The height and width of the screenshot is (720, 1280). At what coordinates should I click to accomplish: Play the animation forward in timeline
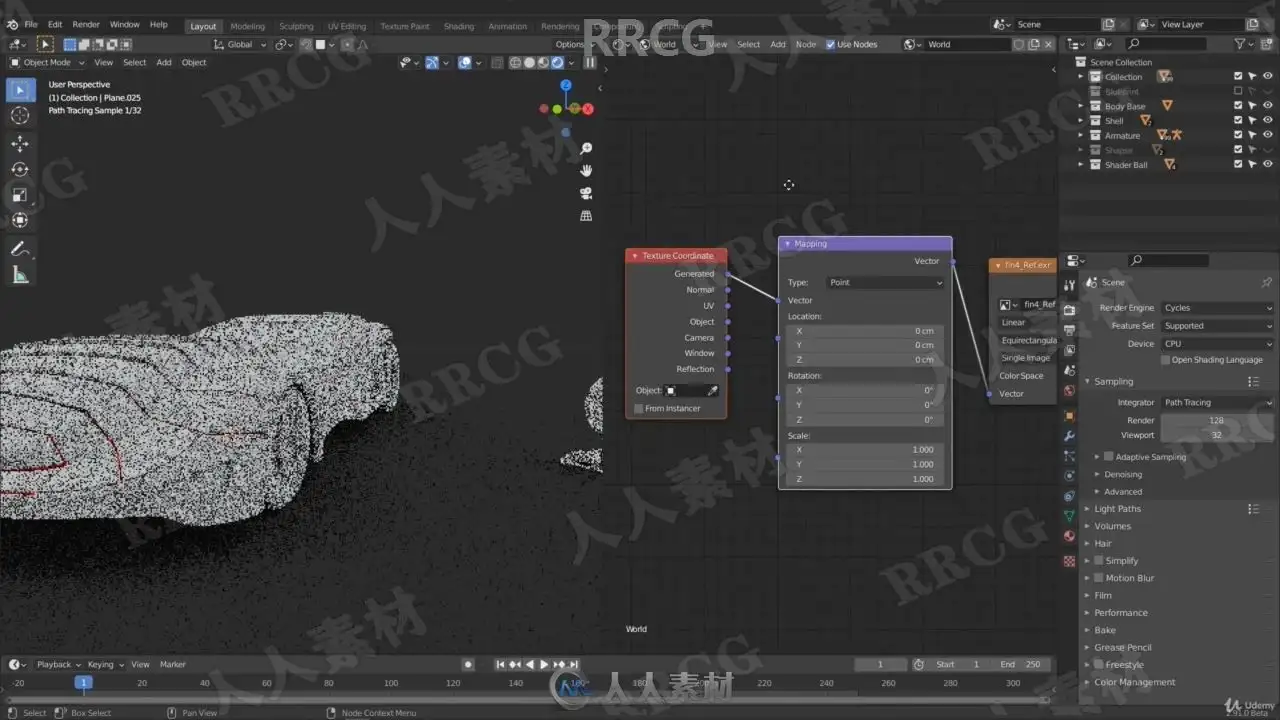(544, 664)
